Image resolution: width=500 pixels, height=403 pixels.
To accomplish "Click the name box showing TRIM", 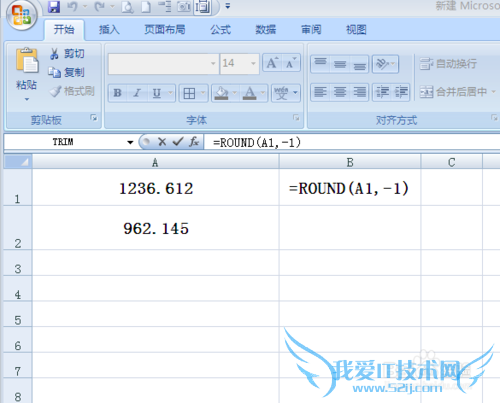I will tap(63, 142).
